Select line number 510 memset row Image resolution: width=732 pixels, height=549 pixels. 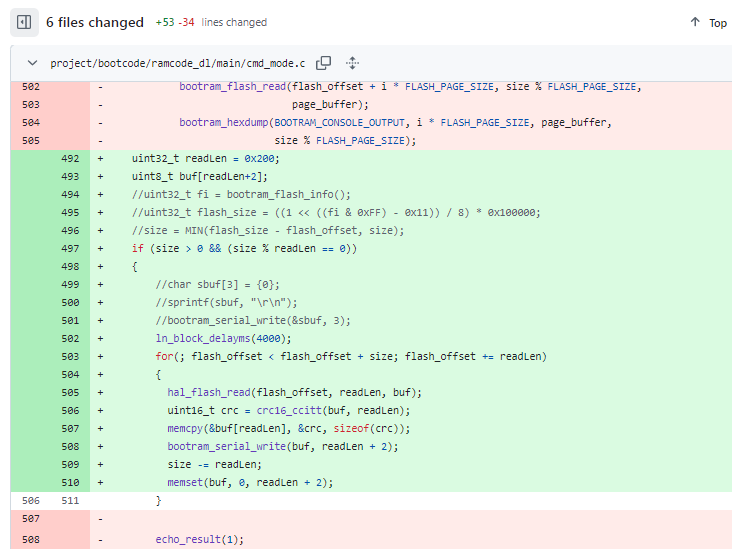70,483
